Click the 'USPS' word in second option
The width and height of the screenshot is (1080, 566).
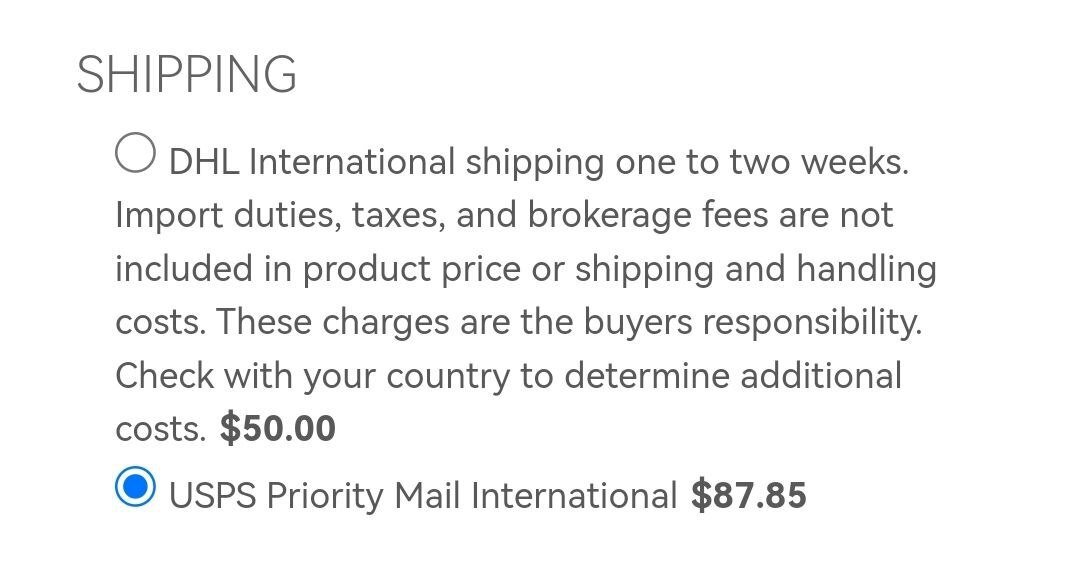tap(212, 495)
